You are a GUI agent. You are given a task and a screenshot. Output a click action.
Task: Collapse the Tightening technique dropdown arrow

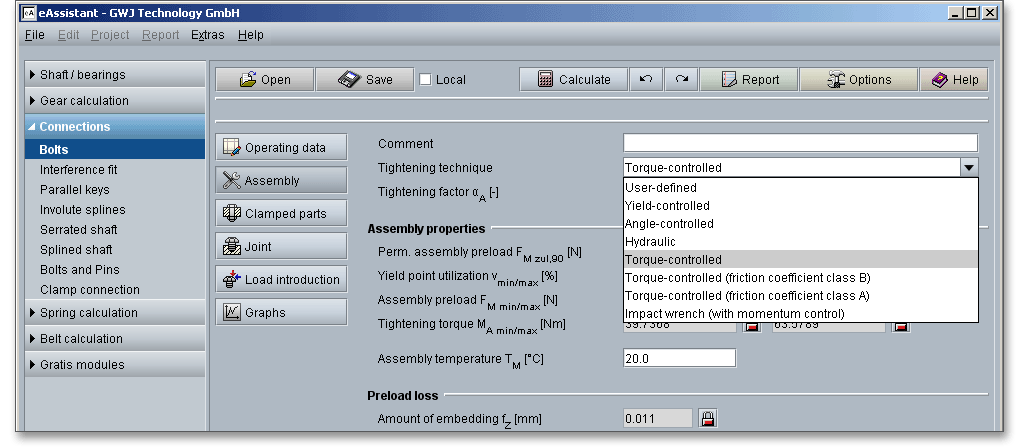tap(968, 168)
